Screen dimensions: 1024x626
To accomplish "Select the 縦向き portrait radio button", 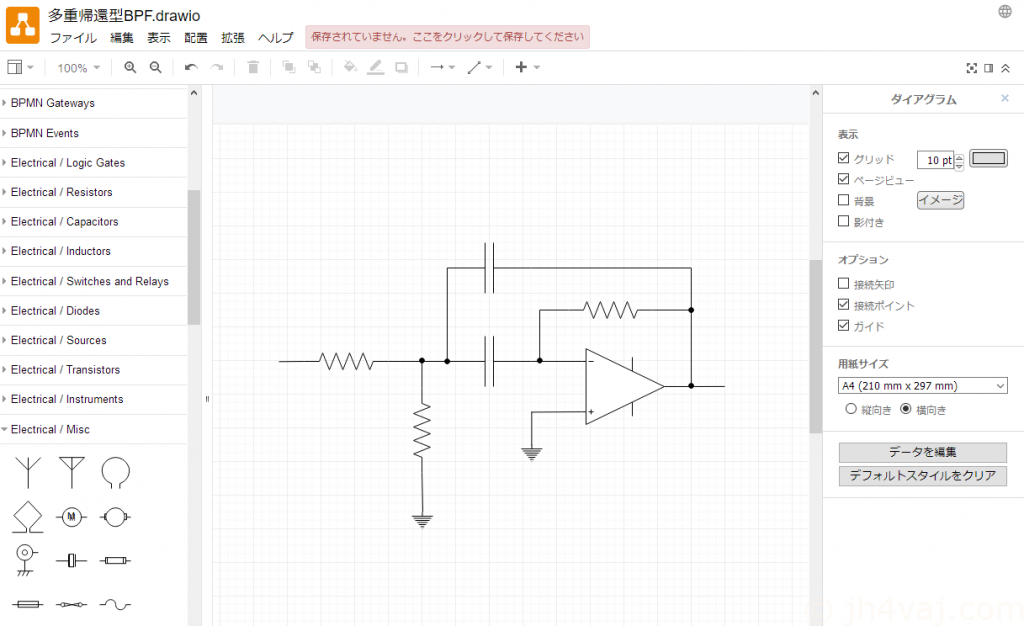I will pos(851,409).
